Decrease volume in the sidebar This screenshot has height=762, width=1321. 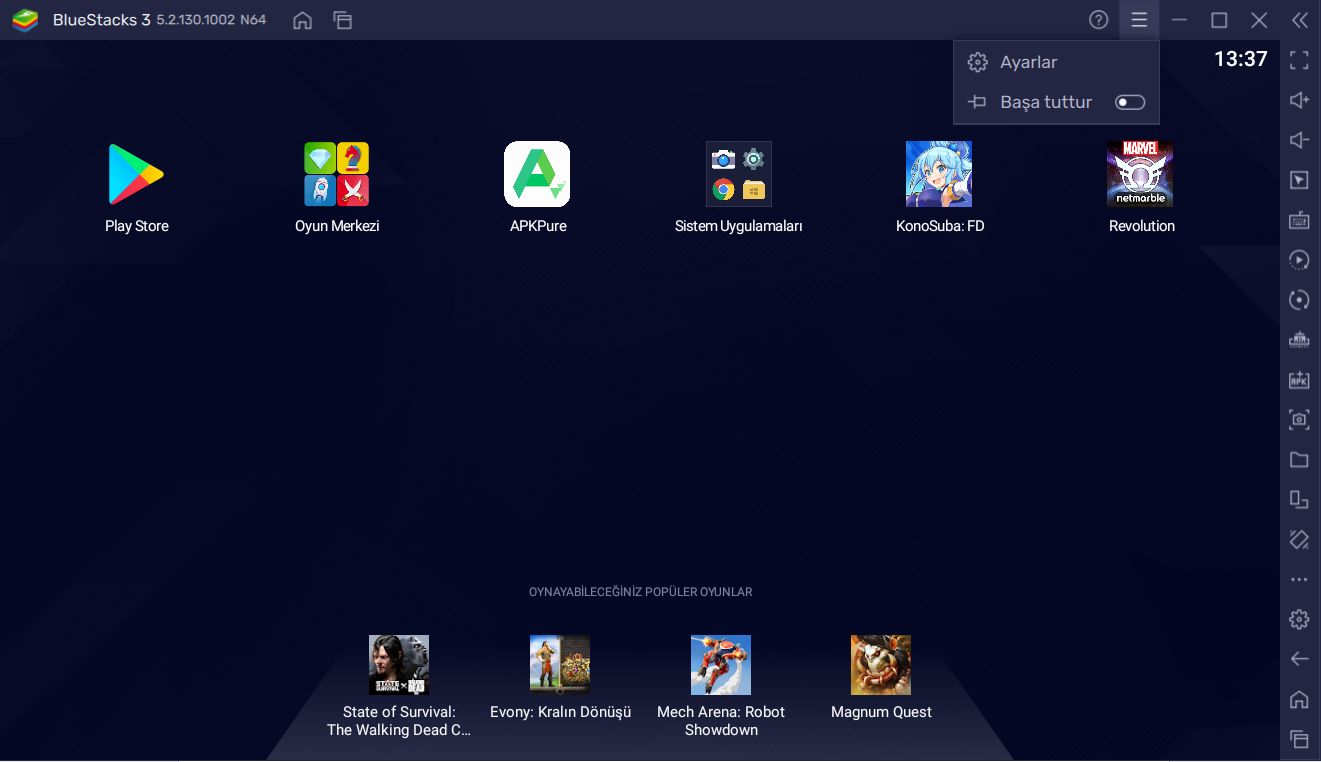point(1299,140)
